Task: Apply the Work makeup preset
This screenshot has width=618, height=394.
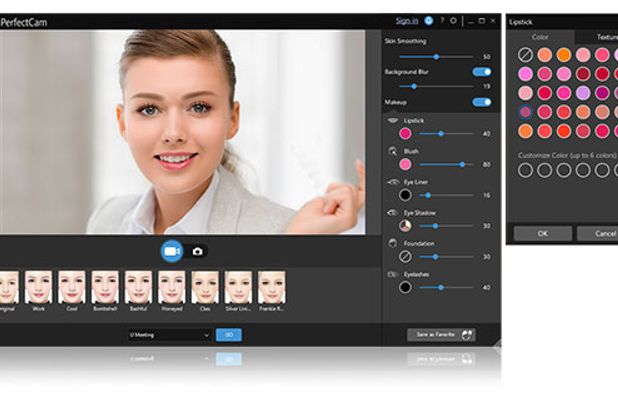Action: (39, 291)
